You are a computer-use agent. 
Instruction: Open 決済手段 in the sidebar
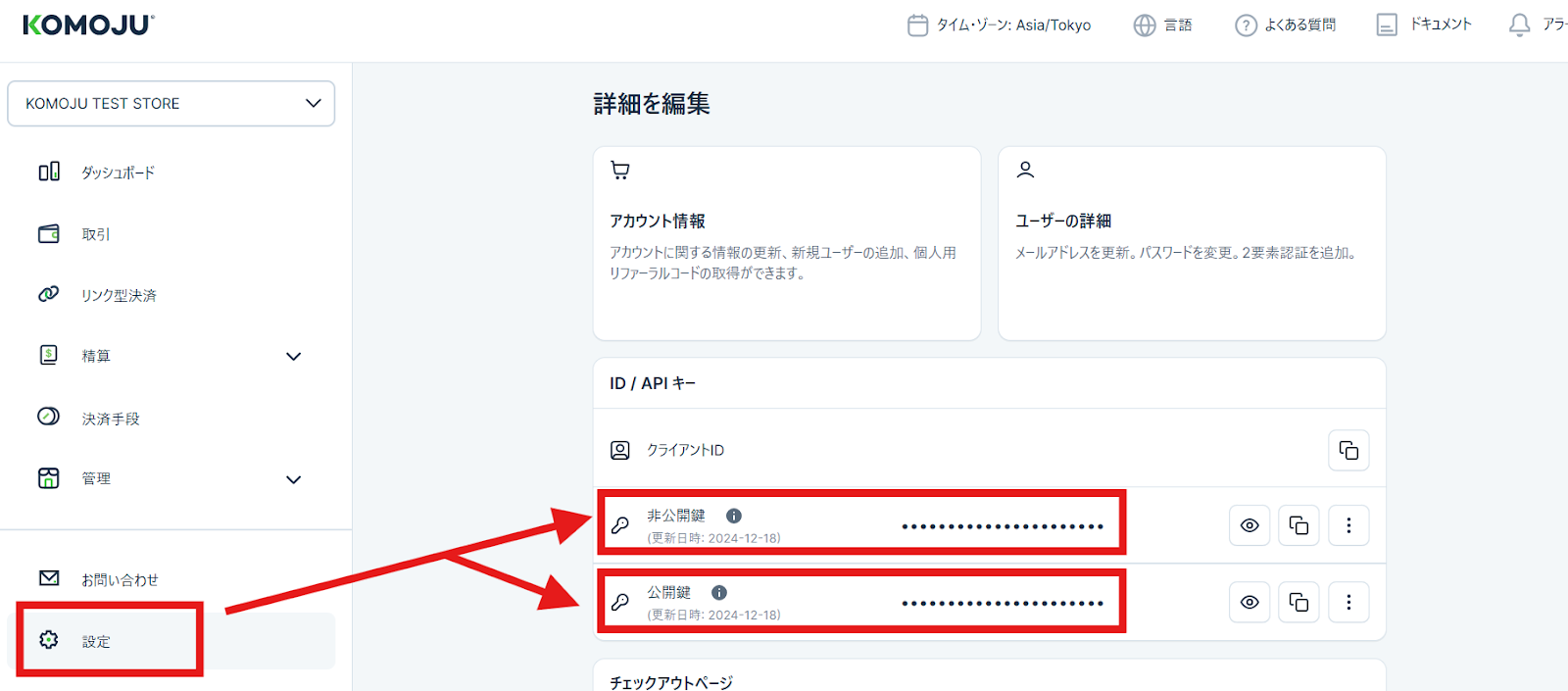coord(111,419)
